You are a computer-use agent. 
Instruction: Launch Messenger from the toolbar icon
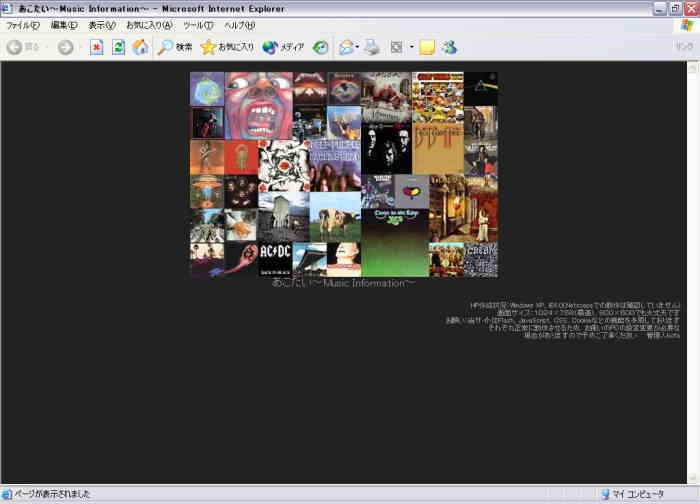pos(450,47)
